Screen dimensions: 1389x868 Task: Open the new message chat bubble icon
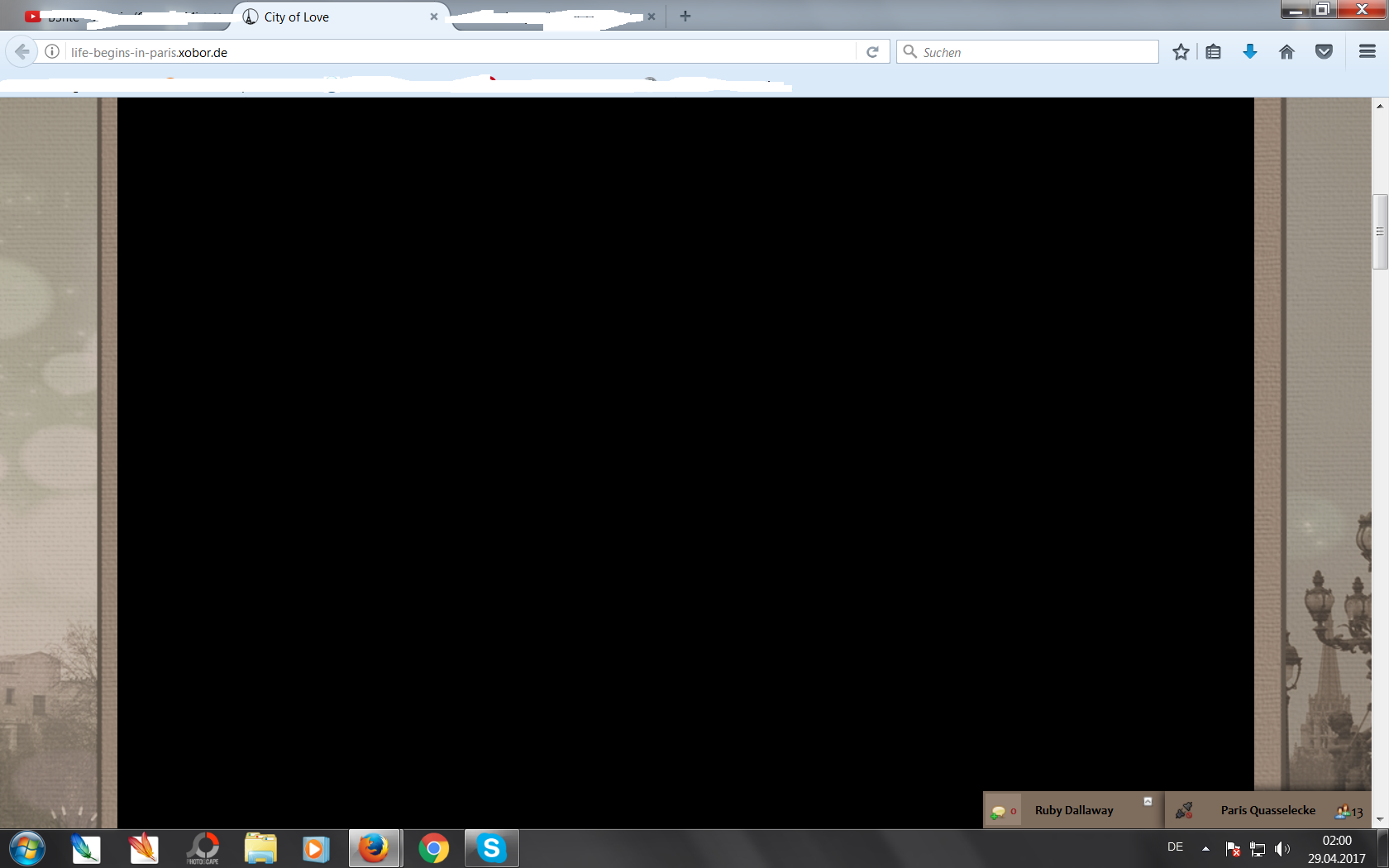coord(999,811)
